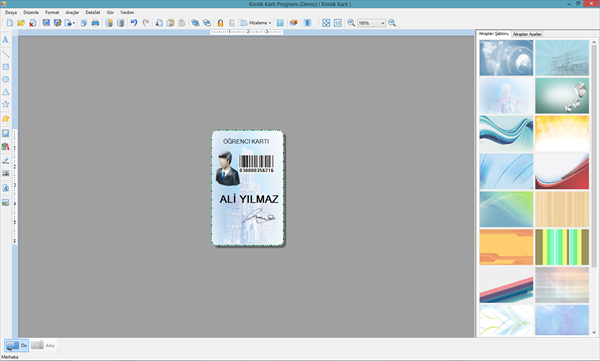Open the DataSet menu
600x361 pixels.
[93, 12]
